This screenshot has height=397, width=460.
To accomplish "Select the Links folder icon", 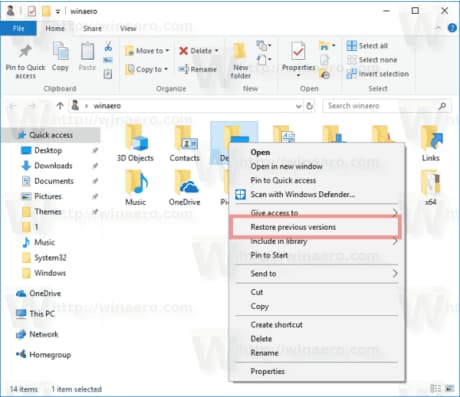I will click(431, 138).
